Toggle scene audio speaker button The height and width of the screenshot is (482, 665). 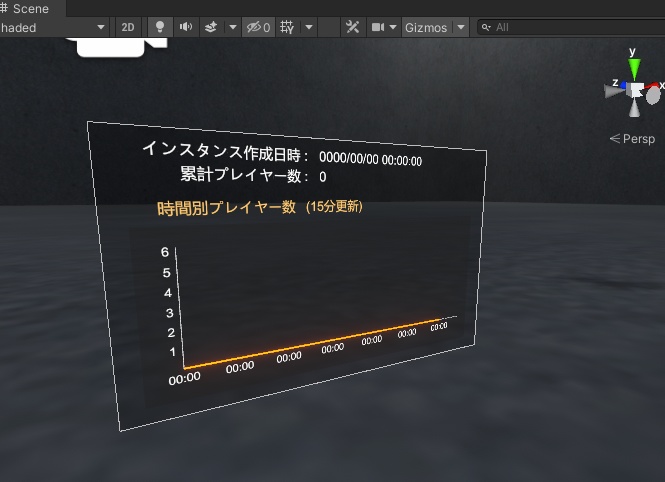[186, 28]
